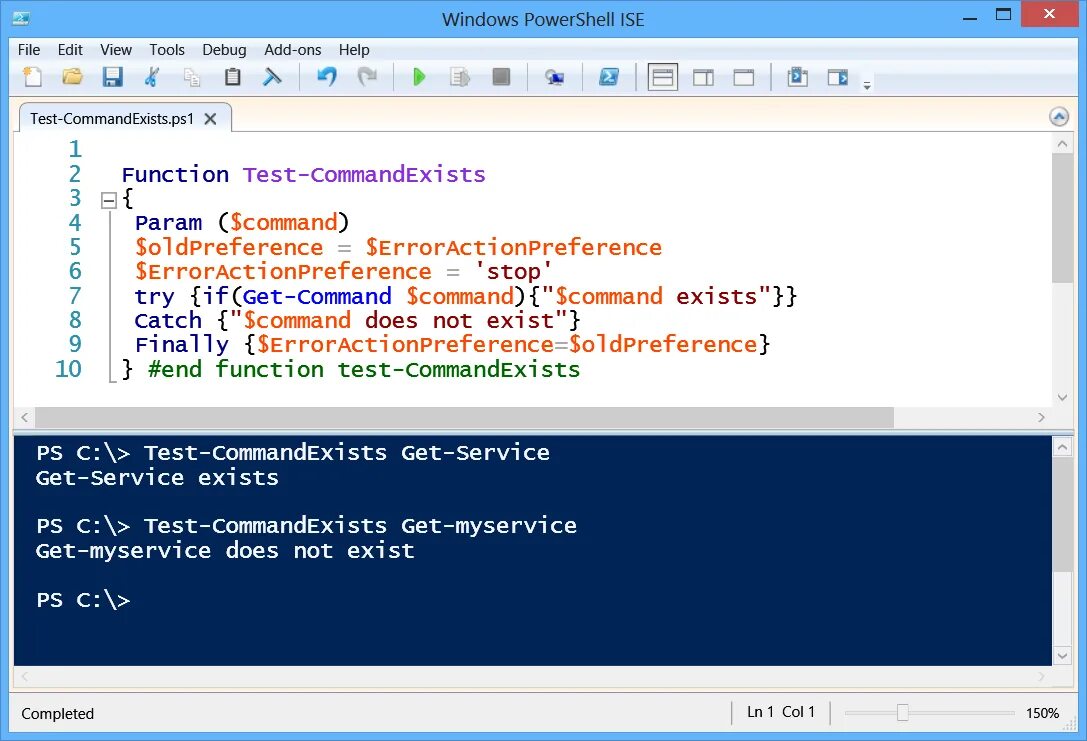Open the File menu
Screen dimensions: 1087x741
tap(28, 50)
